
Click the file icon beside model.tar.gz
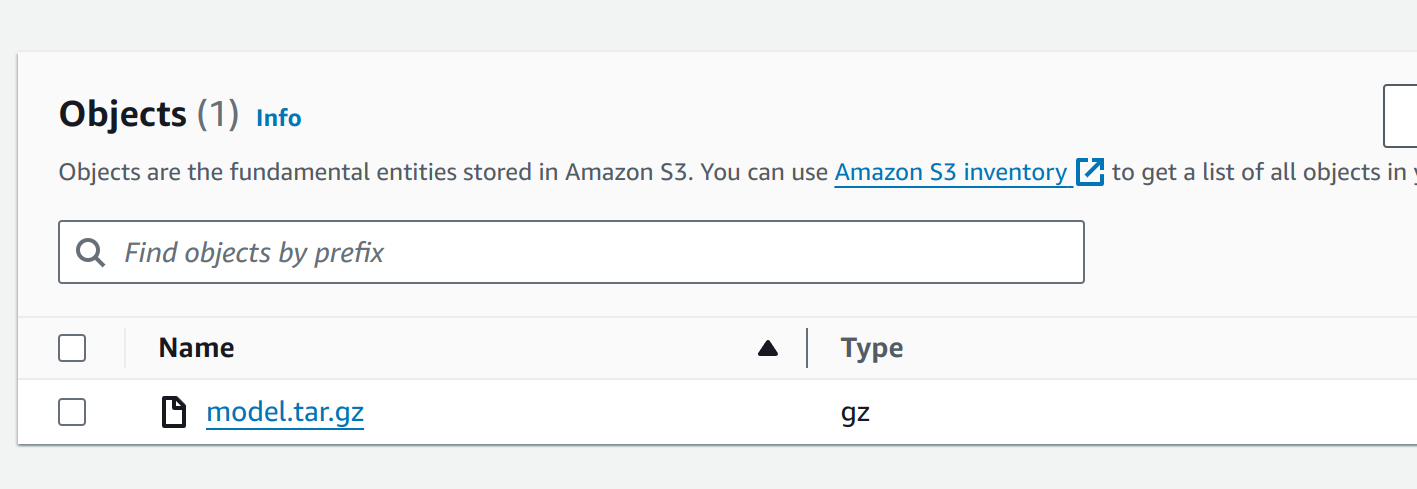click(174, 412)
